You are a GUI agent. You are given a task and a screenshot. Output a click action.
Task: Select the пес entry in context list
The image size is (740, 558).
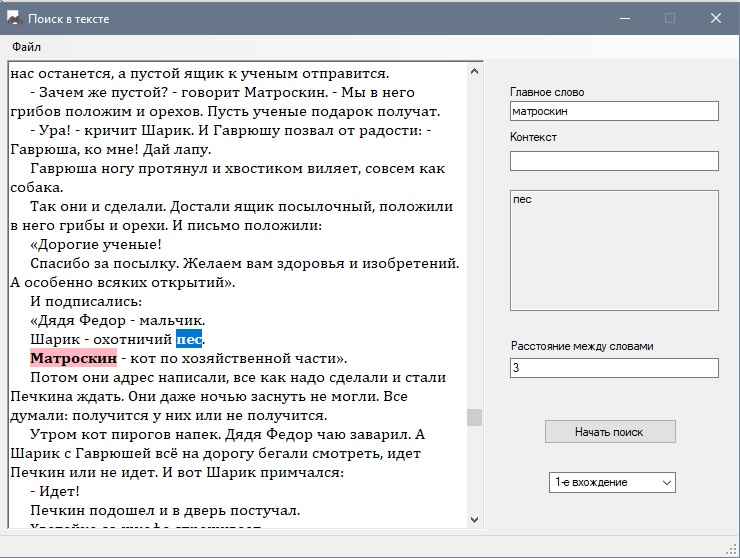(522, 200)
